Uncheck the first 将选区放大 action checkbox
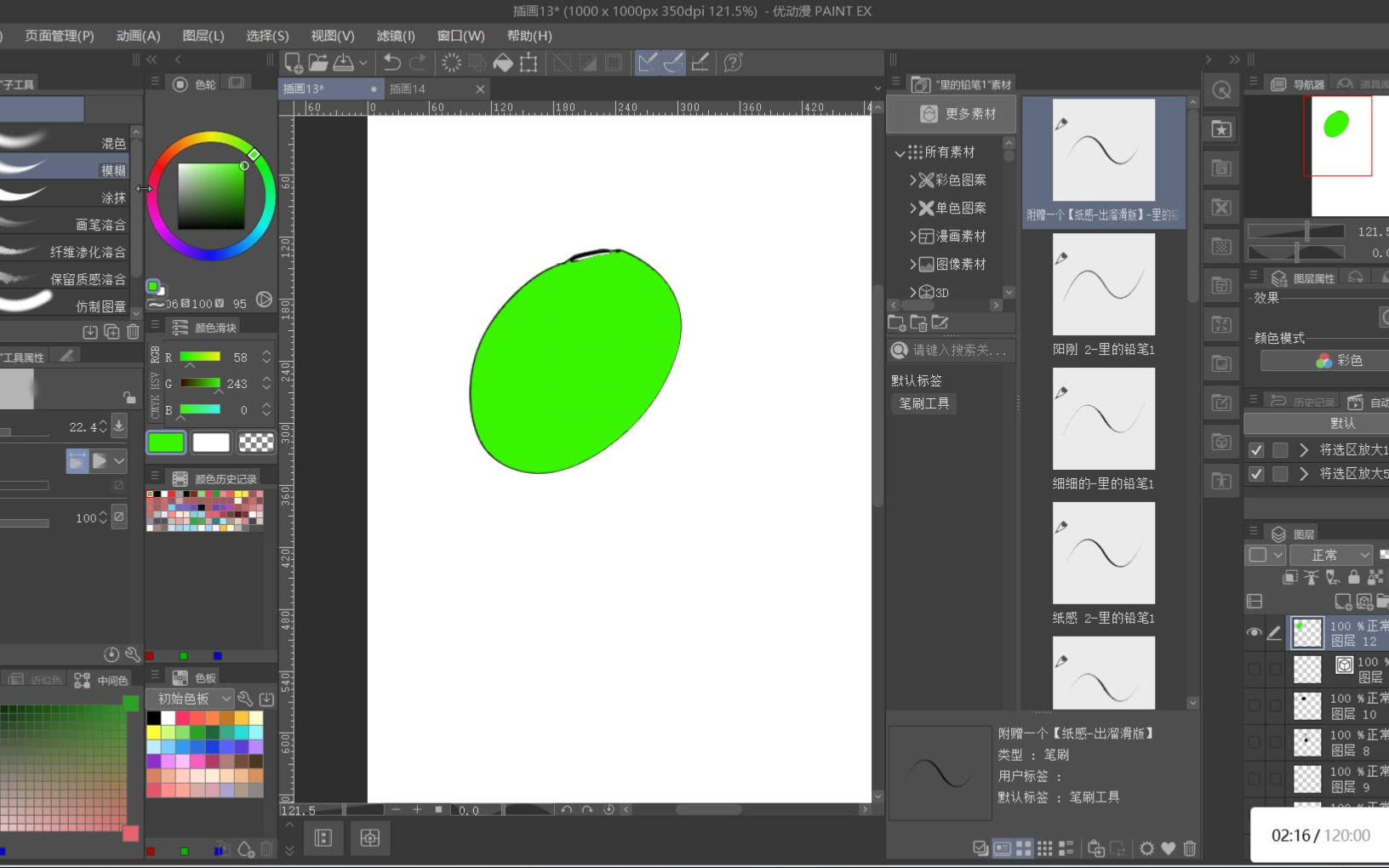The width and height of the screenshot is (1389, 868). point(1256,449)
